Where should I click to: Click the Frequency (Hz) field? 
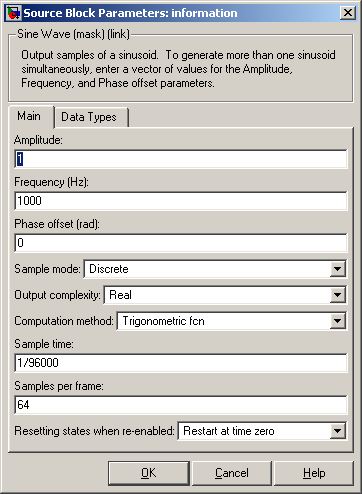click(x=181, y=201)
